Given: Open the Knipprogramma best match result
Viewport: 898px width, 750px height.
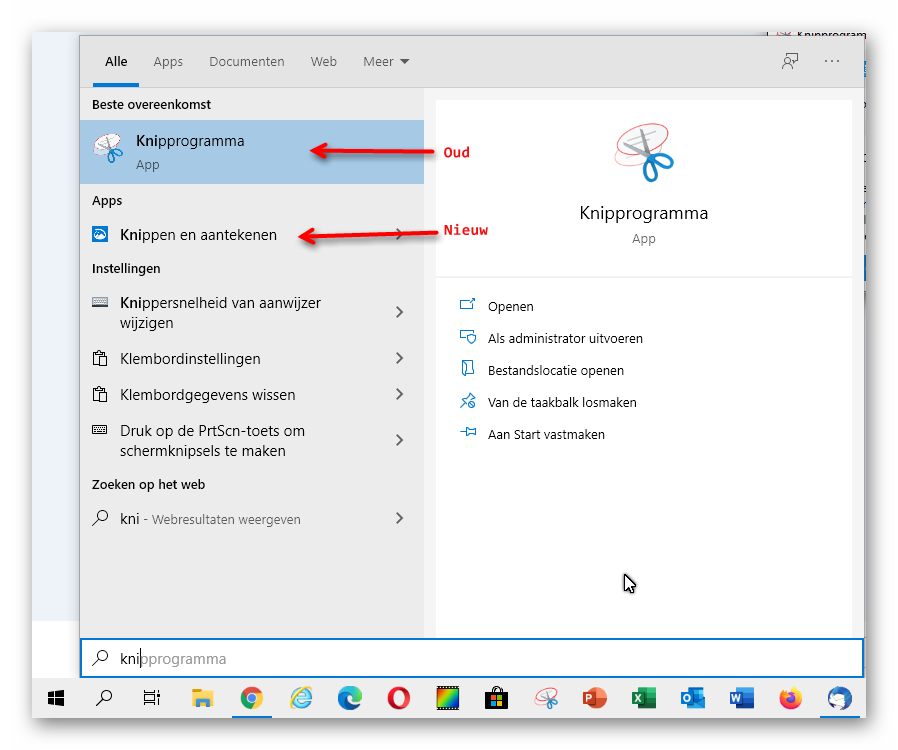Looking at the screenshot, I should pos(190,151).
